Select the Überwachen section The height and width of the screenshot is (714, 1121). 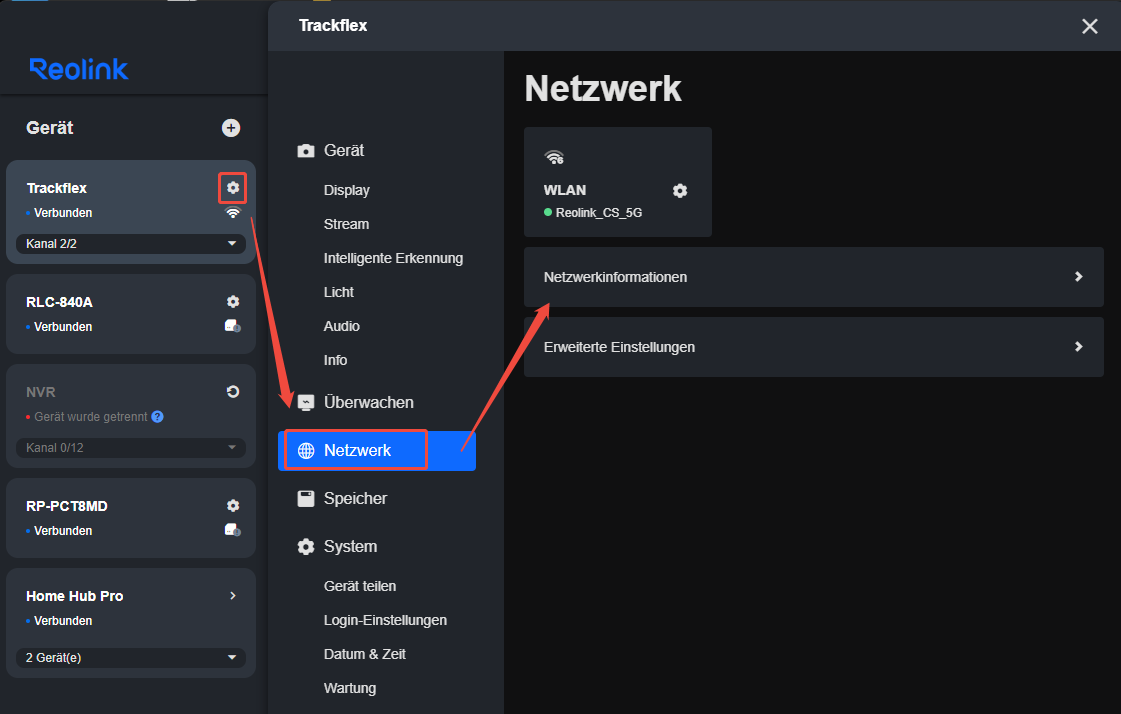[x=368, y=402]
